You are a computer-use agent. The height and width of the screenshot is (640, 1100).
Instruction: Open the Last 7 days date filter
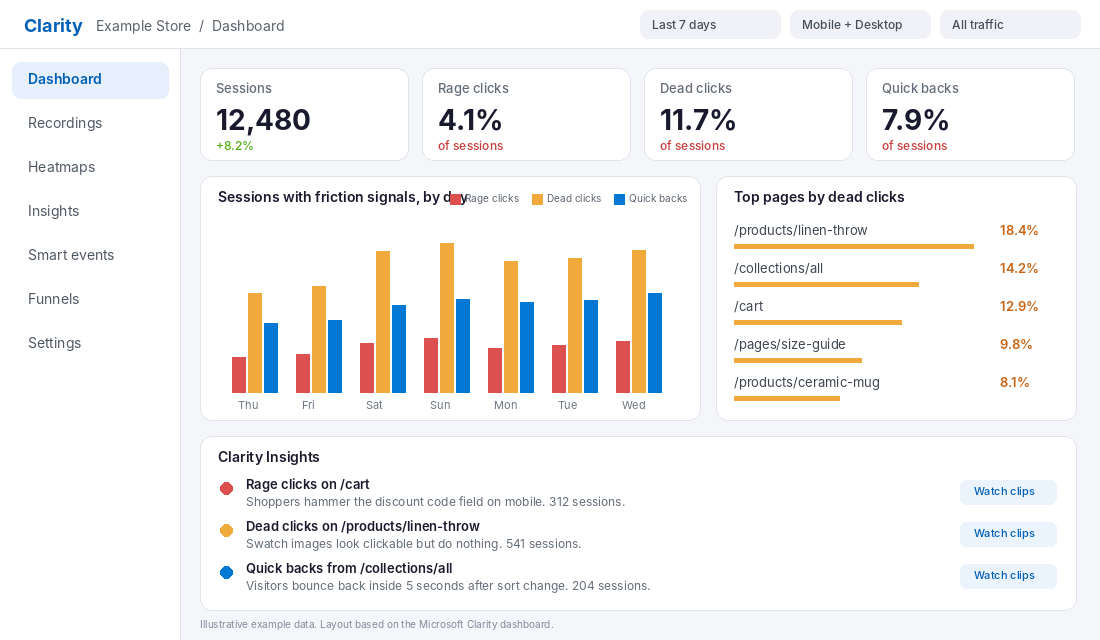(710, 25)
